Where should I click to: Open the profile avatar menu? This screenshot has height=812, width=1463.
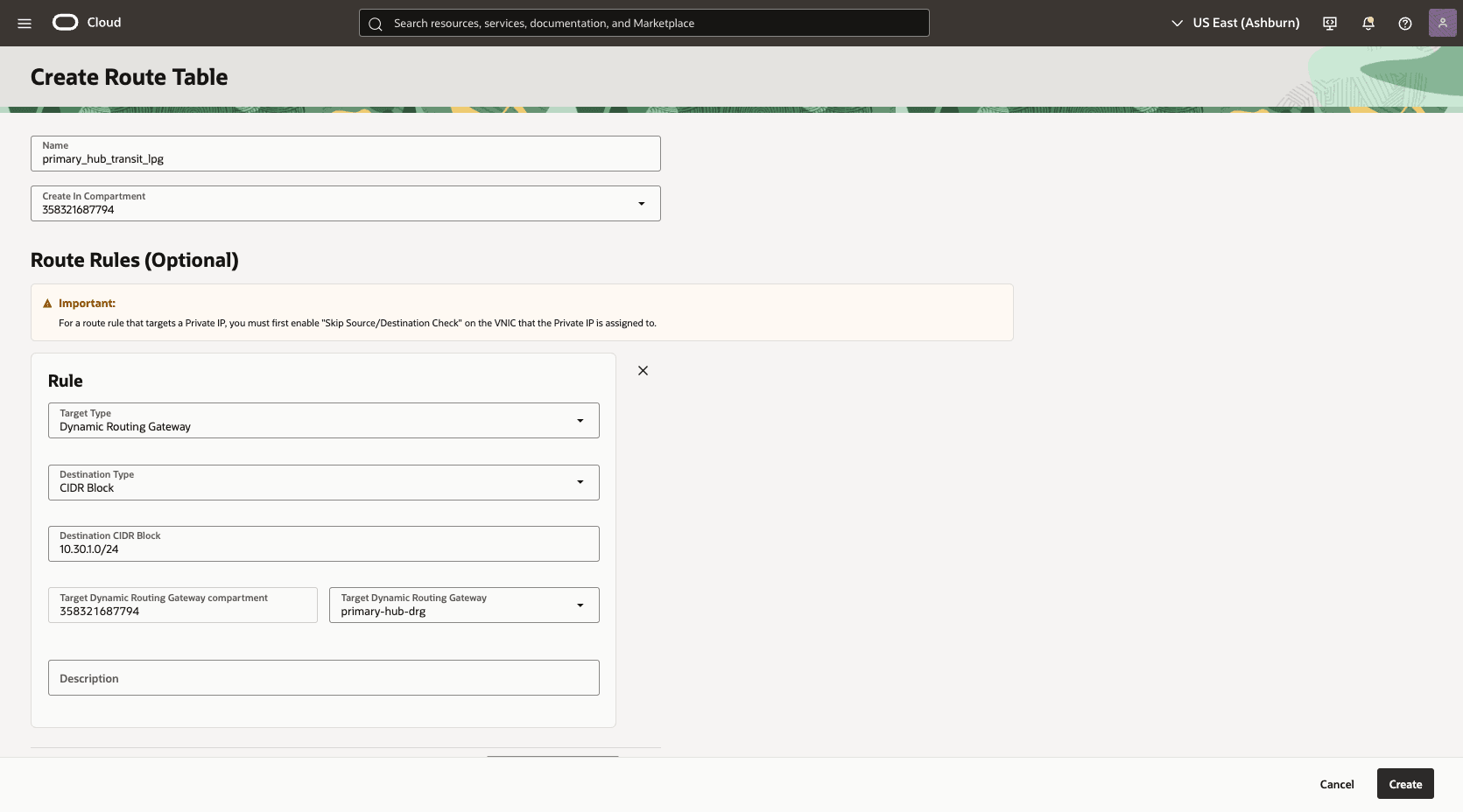tap(1441, 23)
